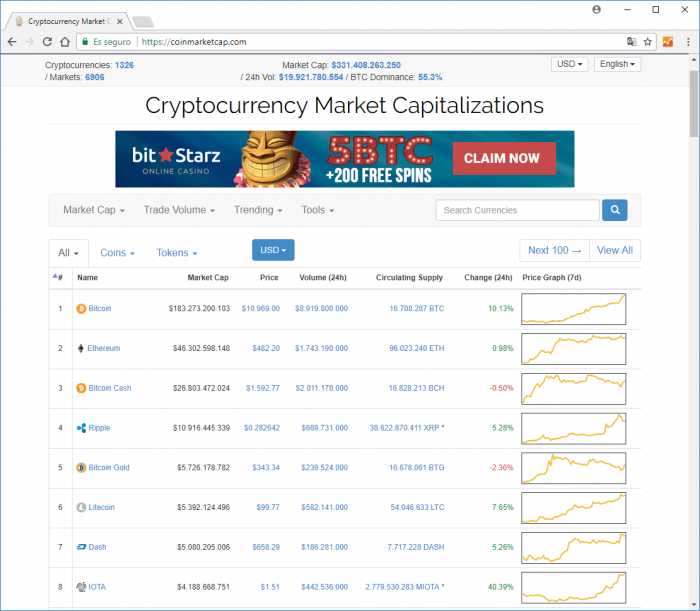This screenshot has width=700, height=611.
Task: Expand the Market Cap menu
Action: point(94,210)
